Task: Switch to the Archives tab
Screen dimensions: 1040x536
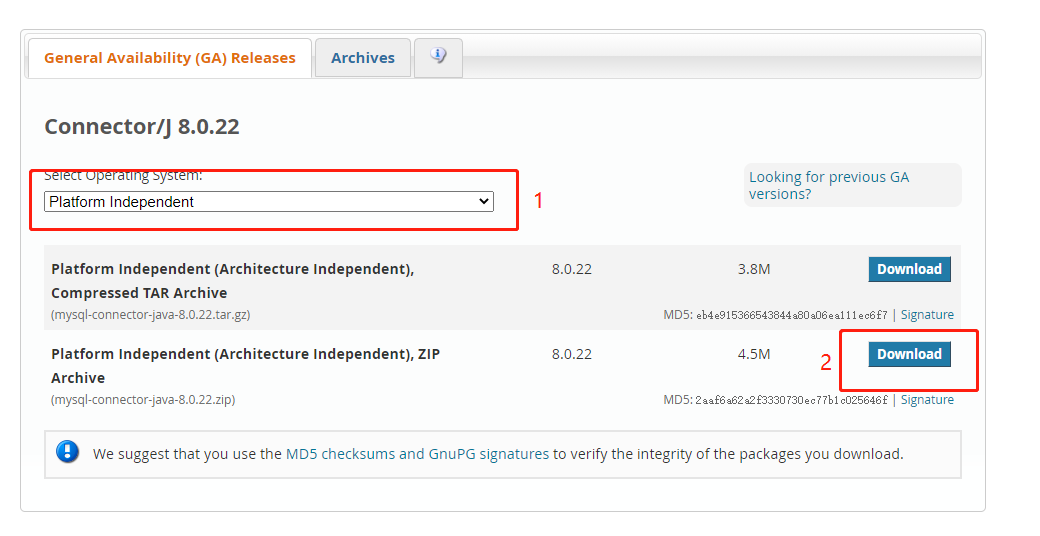Action: coord(363,58)
